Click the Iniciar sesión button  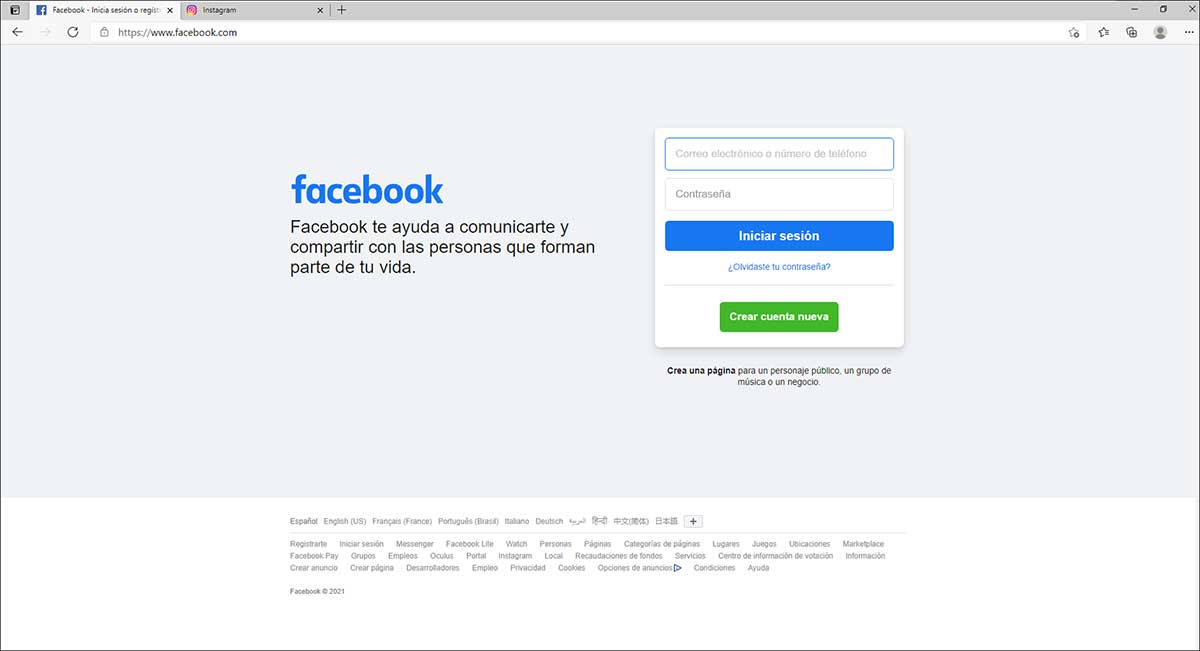(779, 236)
